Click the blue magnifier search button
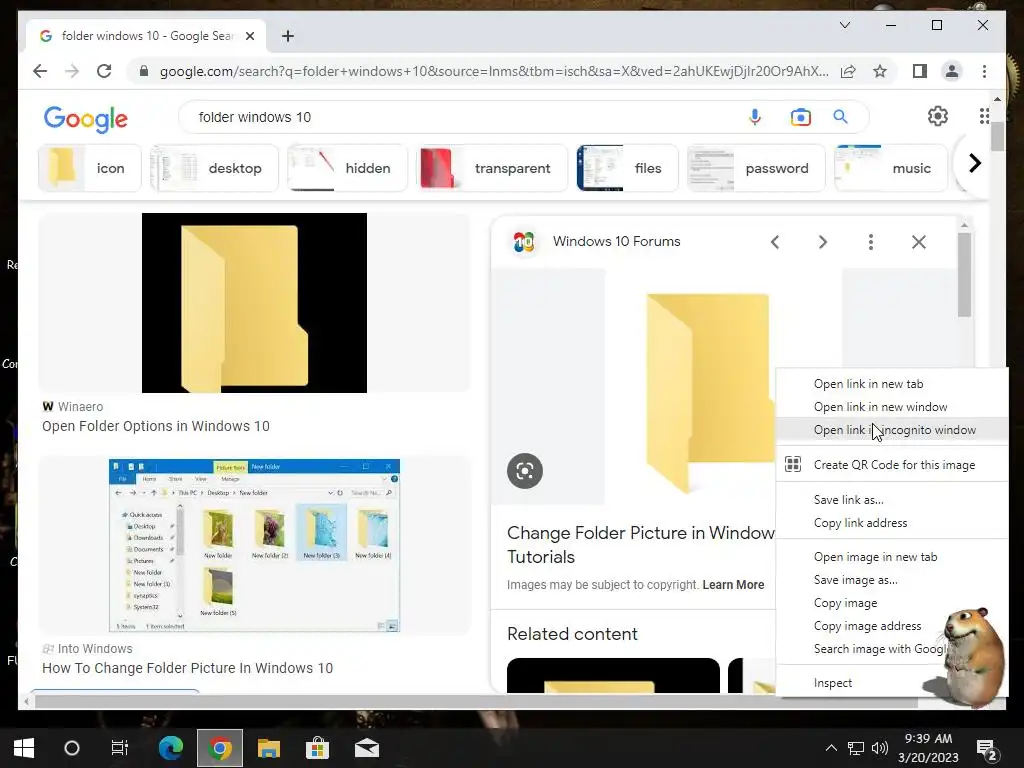 tap(840, 117)
